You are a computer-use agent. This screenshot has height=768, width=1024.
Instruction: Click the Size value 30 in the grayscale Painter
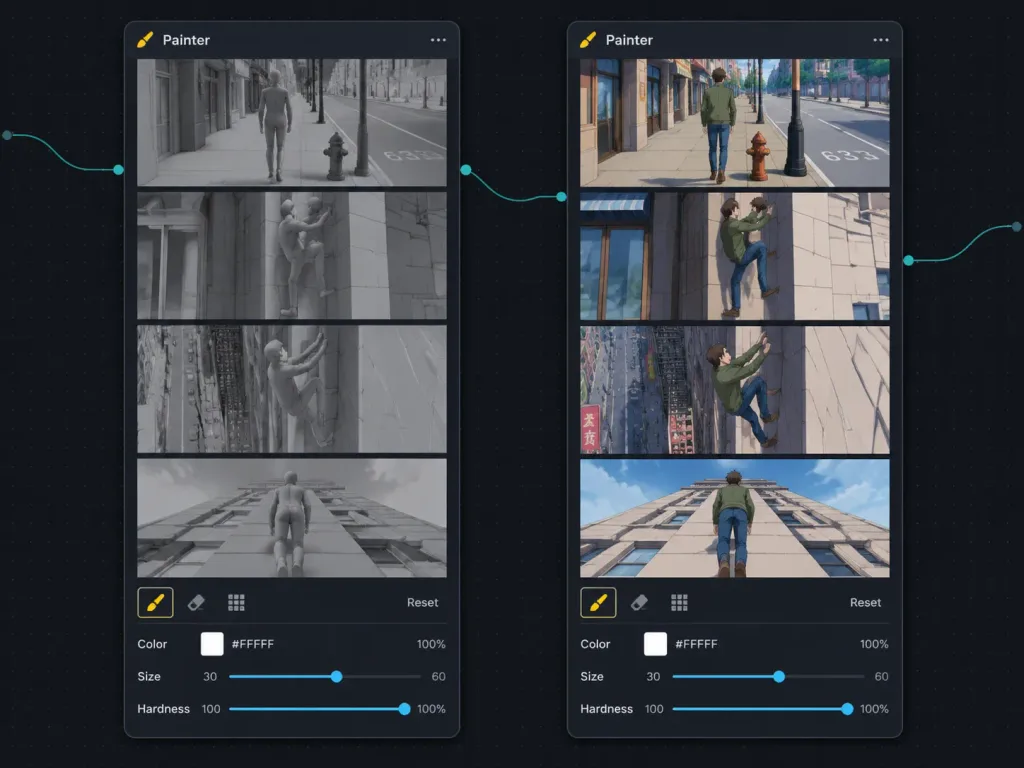(210, 677)
